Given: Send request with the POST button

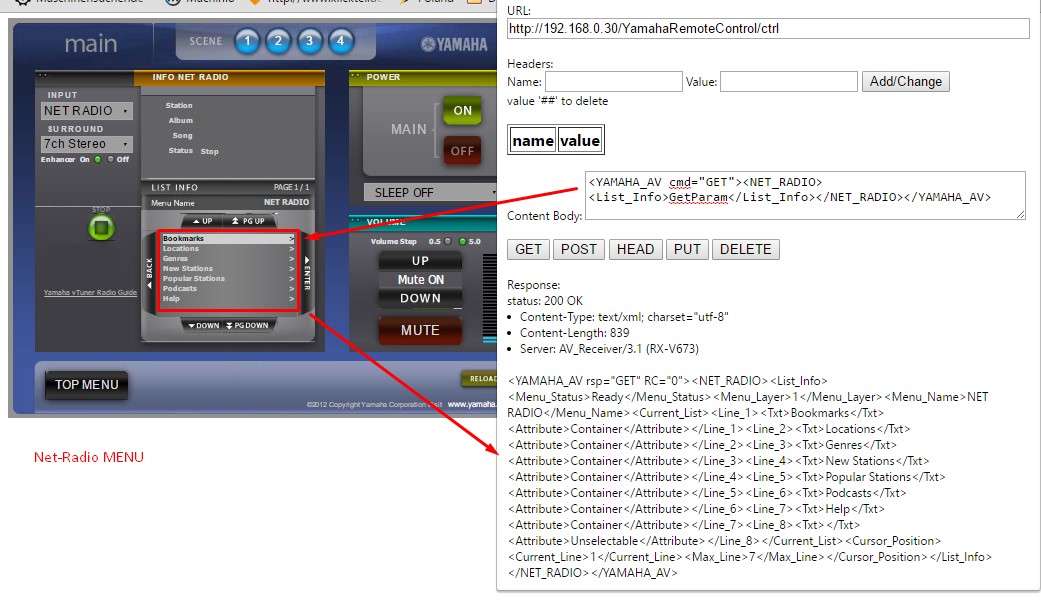Looking at the screenshot, I should pos(579,250).
